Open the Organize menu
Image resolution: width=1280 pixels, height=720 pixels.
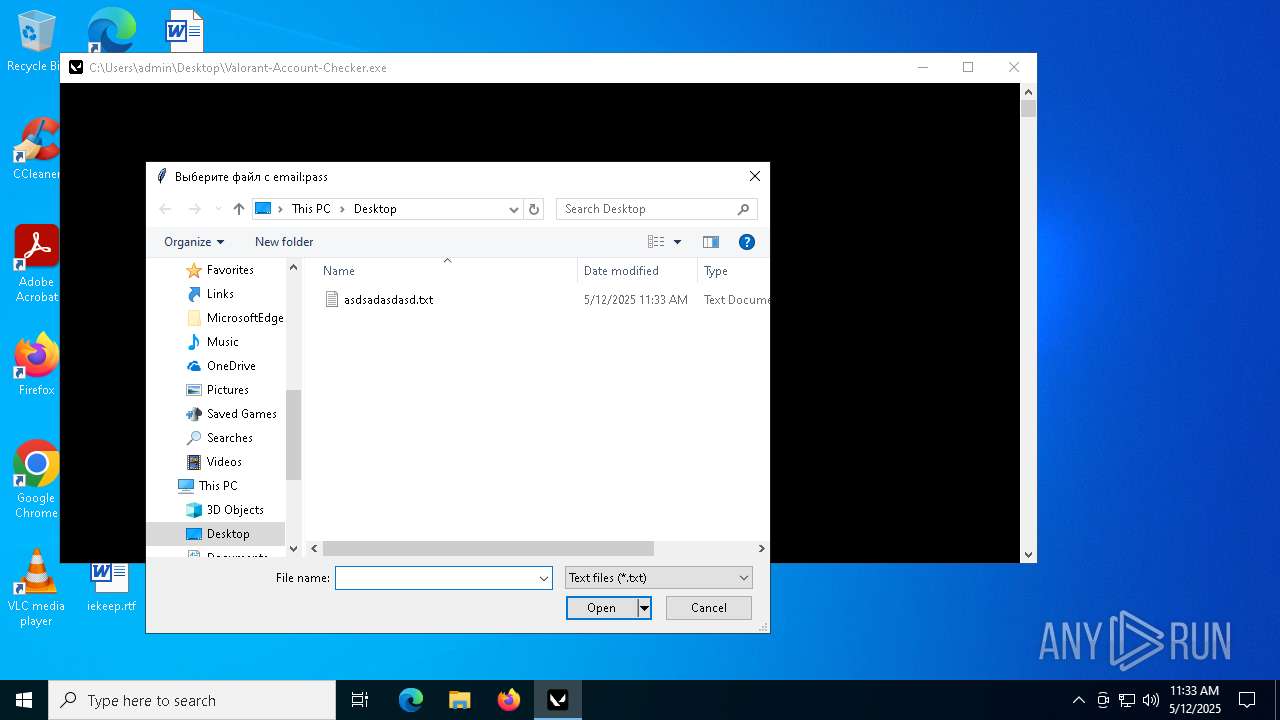point(194,242)
